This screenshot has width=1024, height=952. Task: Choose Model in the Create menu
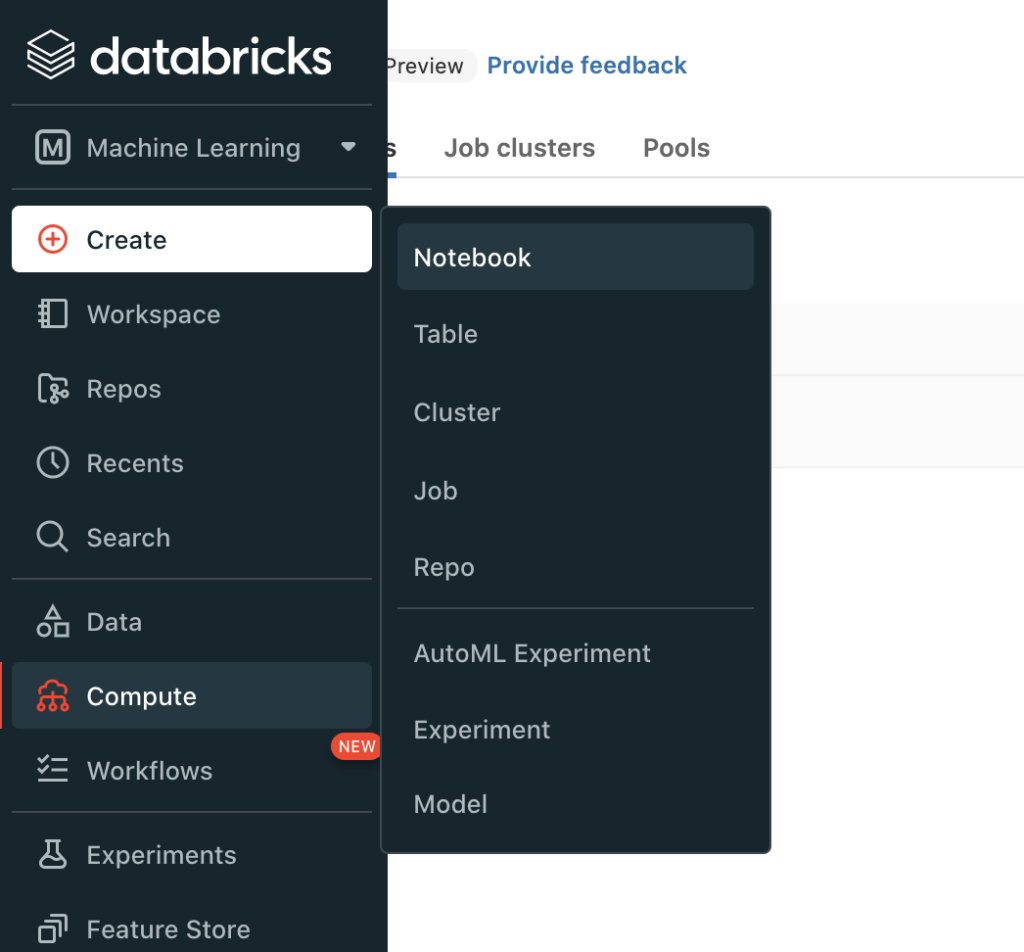[451, 804]
